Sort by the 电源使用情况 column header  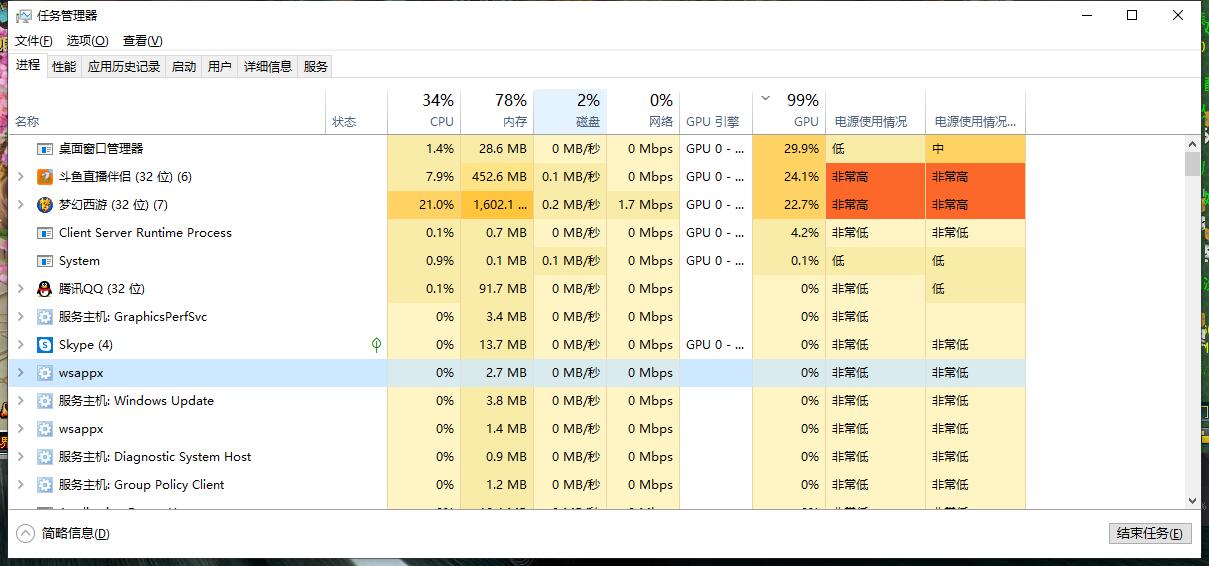tap(875, 112)
